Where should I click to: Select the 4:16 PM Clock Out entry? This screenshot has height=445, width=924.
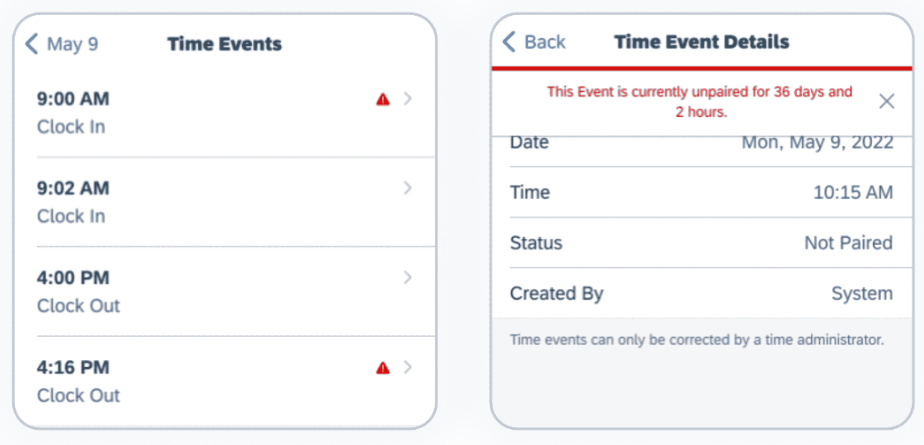200,381
